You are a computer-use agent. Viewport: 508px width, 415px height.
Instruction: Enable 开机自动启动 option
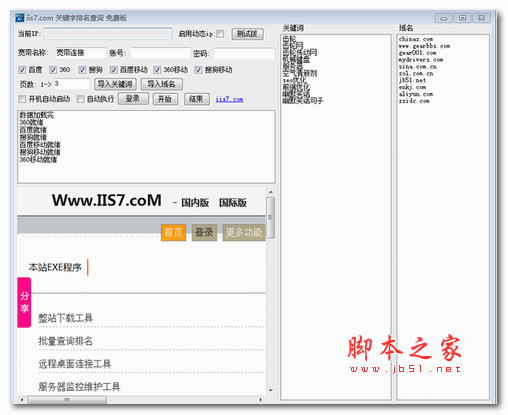[22, 99]
